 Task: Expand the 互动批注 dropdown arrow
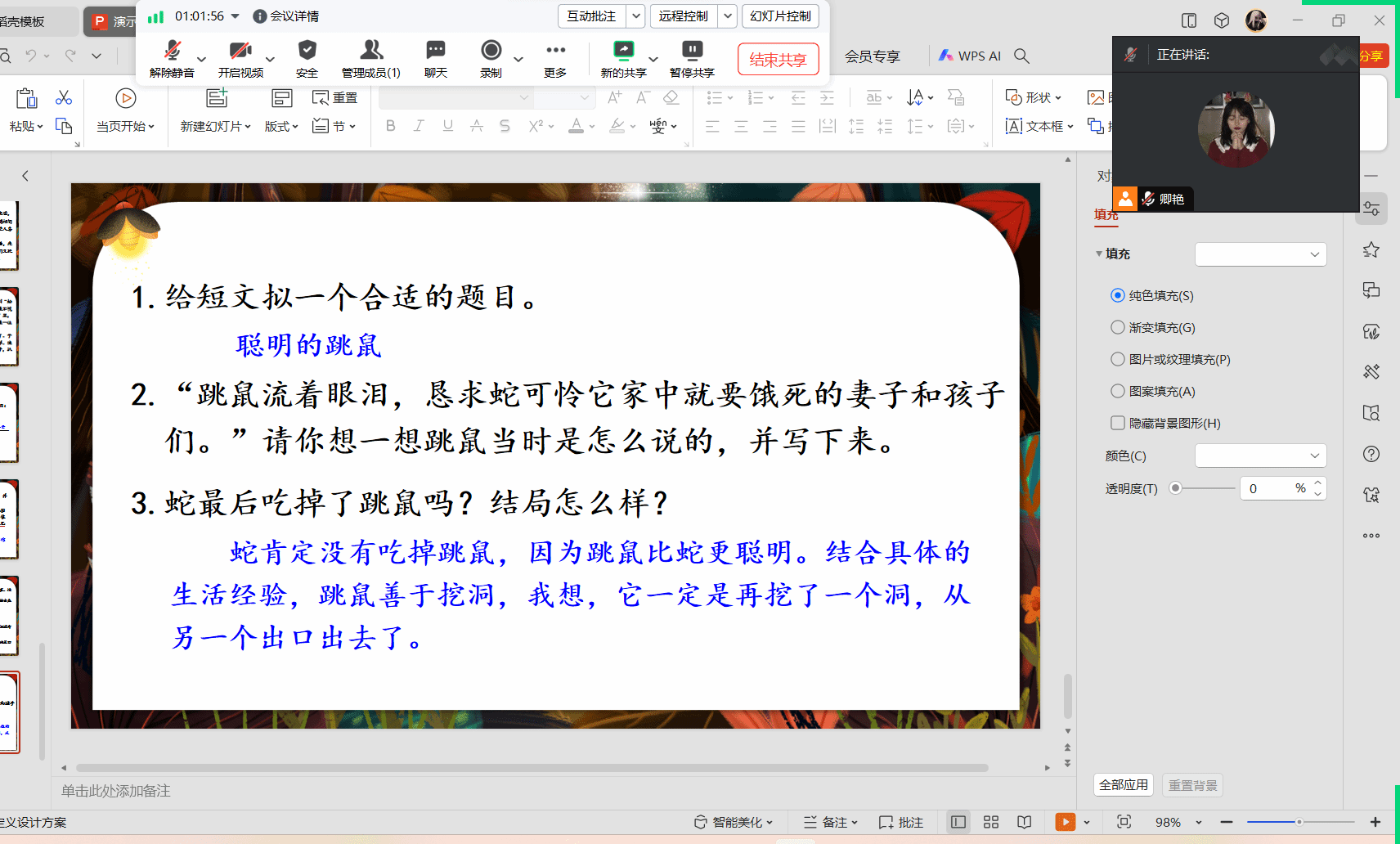click(x=636, y=16)
